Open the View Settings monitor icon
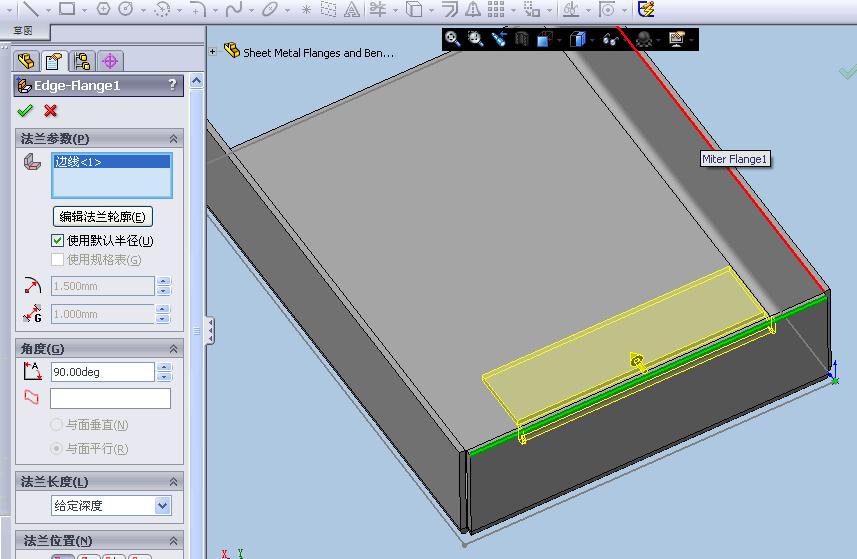Image resolution: width=857 pixels, height=559 pixels. (677, 39)
